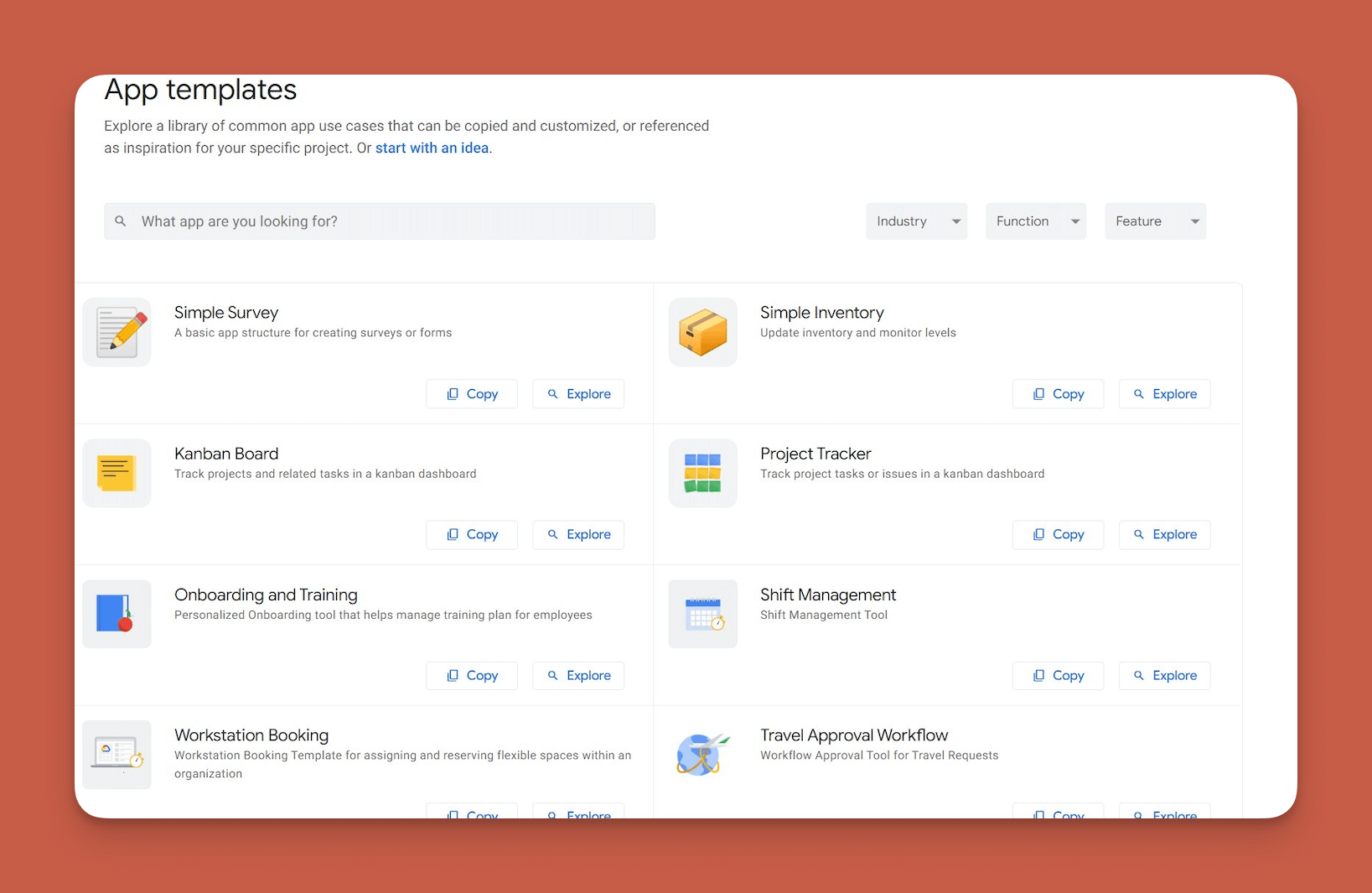This screenshot has height=893, width=1372.
Task: Click the Simple Inventory box icon
Action: [703, 332]
